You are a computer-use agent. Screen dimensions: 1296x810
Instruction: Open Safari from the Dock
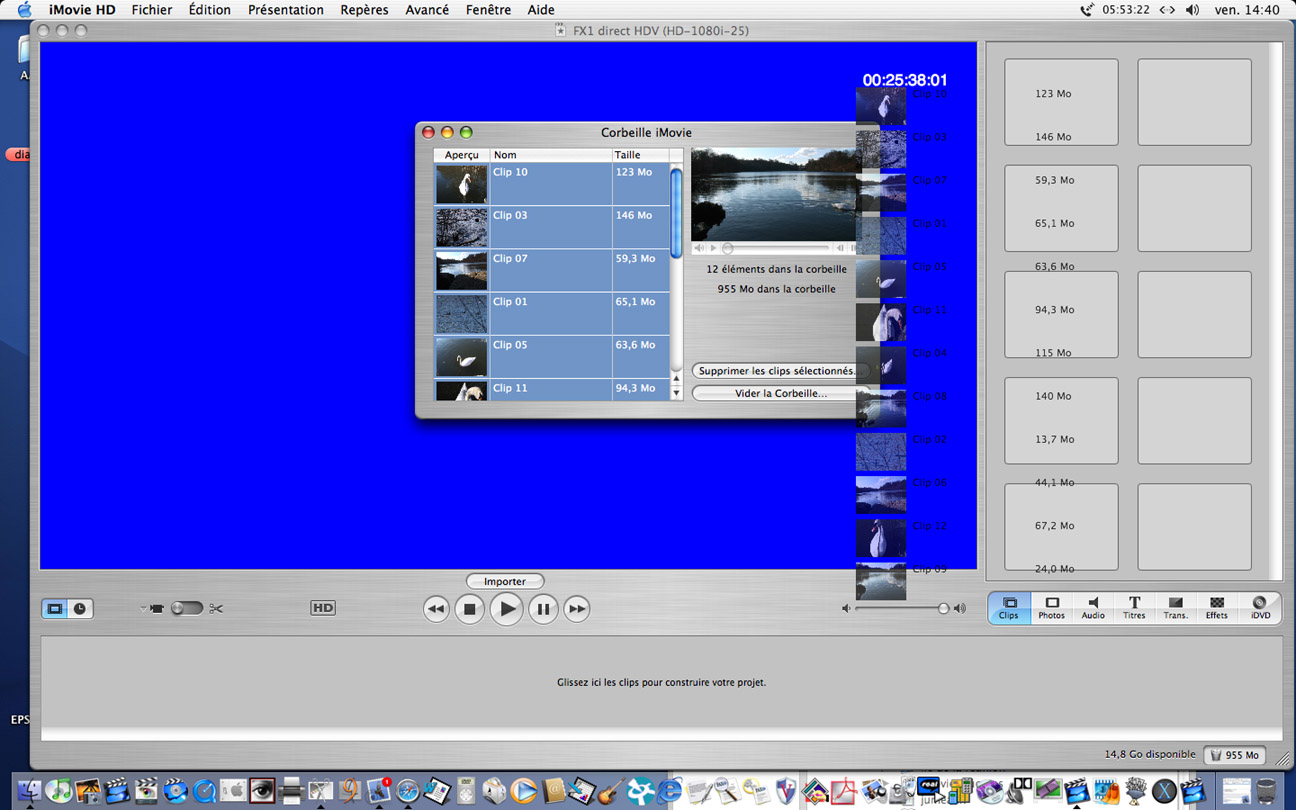[x=408, y=790]
